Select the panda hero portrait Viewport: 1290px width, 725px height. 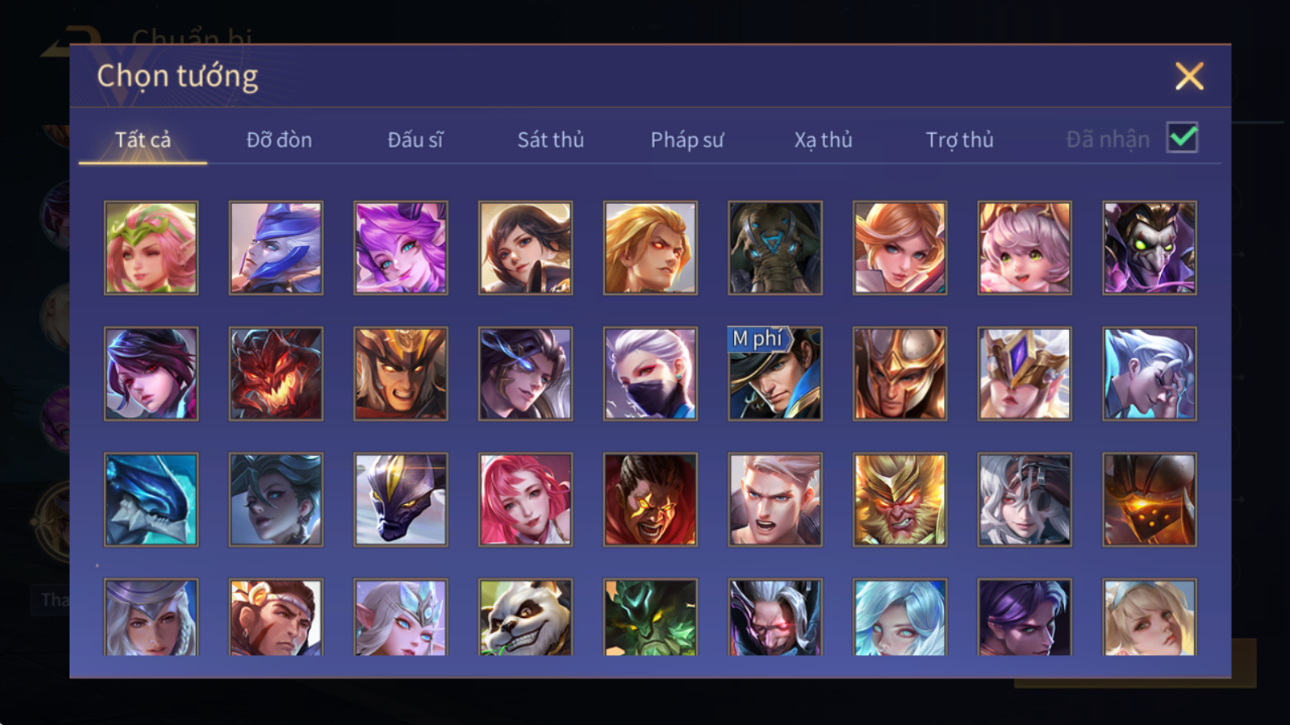click(x=525, y=618)
